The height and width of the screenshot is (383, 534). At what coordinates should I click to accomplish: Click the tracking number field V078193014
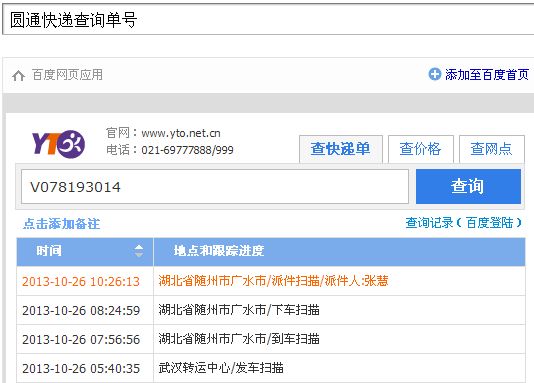point(215,187)
